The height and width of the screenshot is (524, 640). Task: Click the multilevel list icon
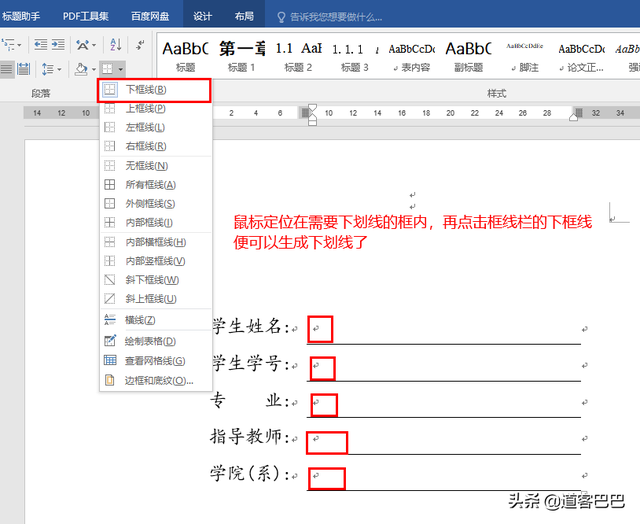point(7,44)
